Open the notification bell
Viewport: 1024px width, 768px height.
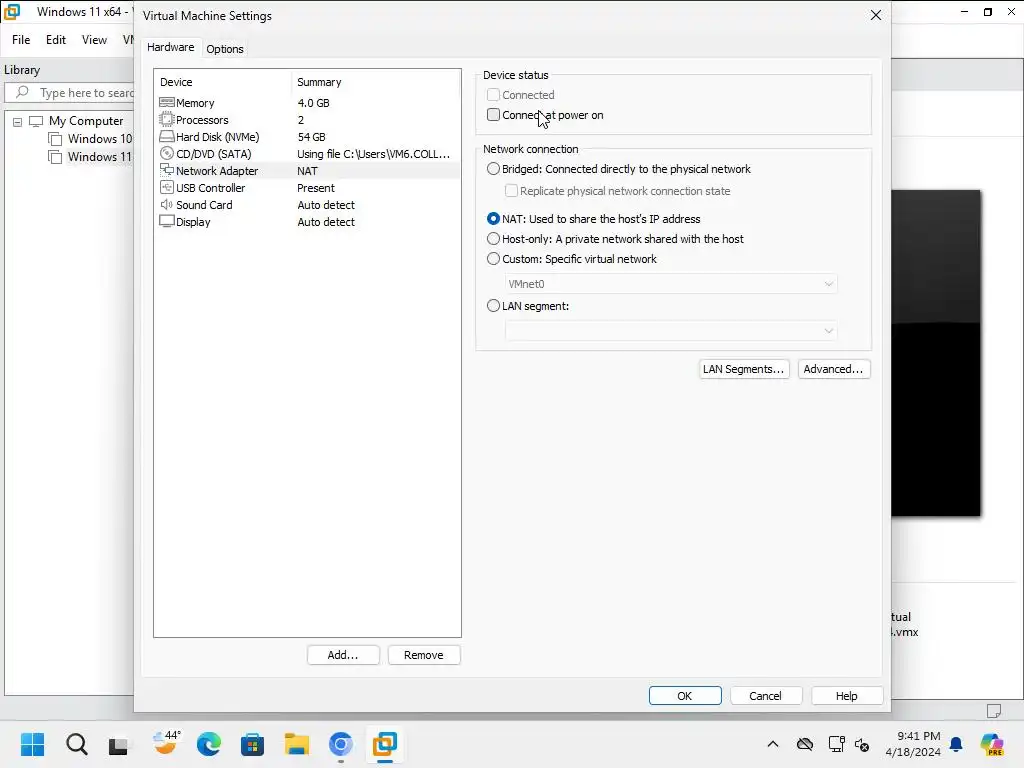coord(956,744)
